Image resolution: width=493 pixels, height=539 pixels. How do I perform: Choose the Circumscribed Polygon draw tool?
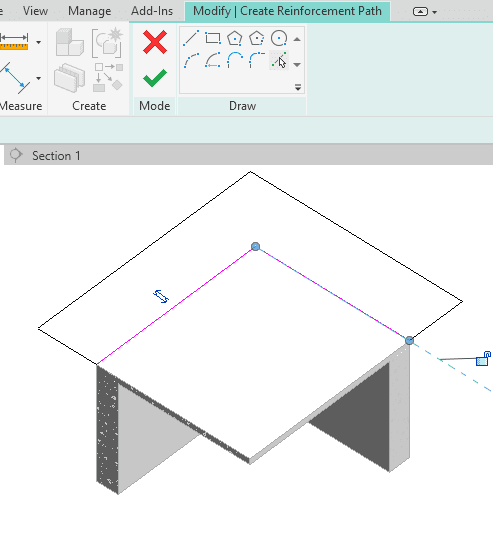(256, 38)
